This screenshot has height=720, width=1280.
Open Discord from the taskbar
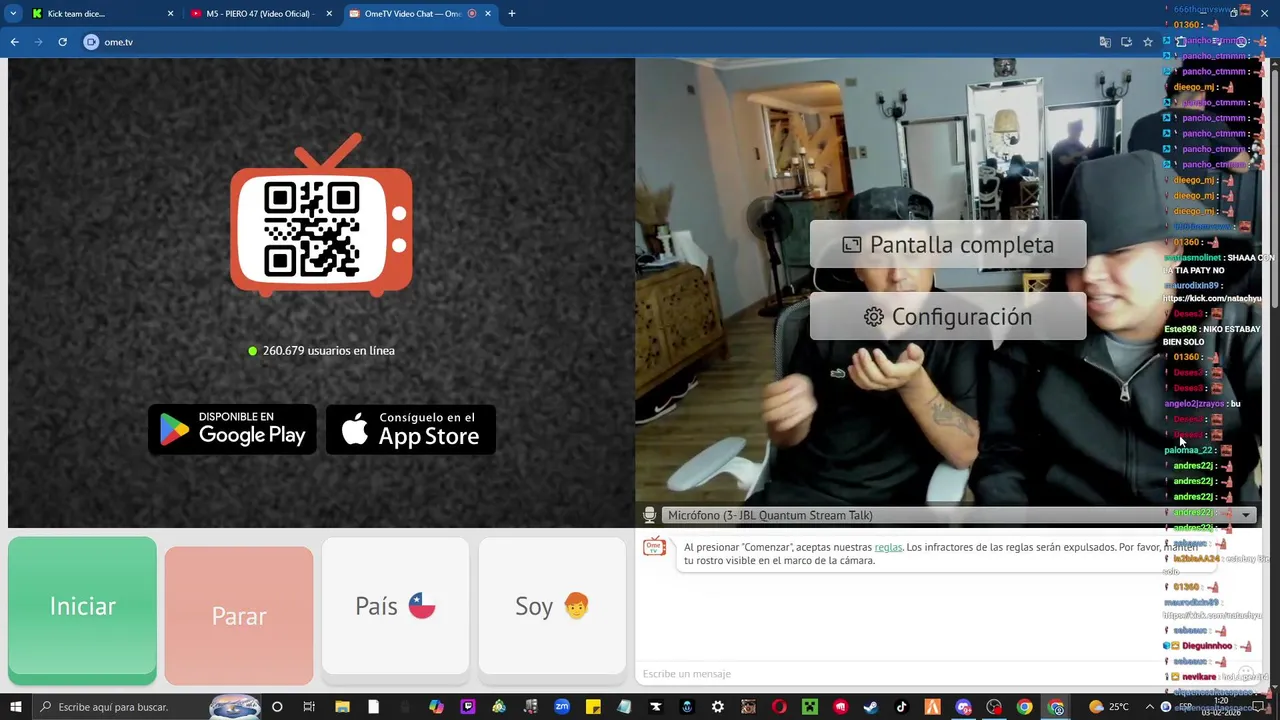[963, 707]
